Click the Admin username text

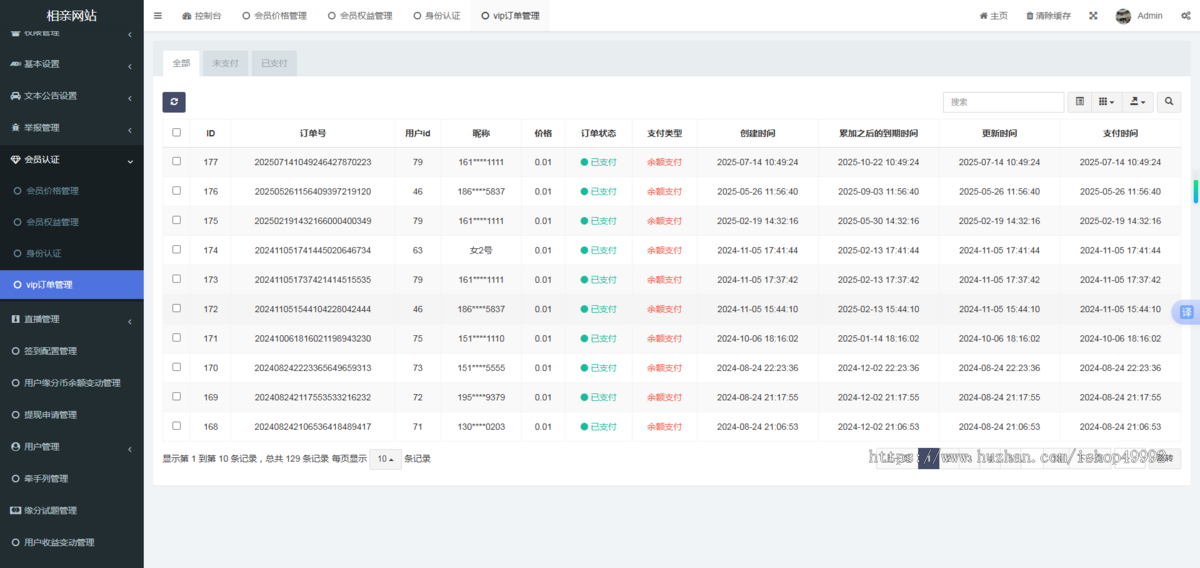(1150, 16)
